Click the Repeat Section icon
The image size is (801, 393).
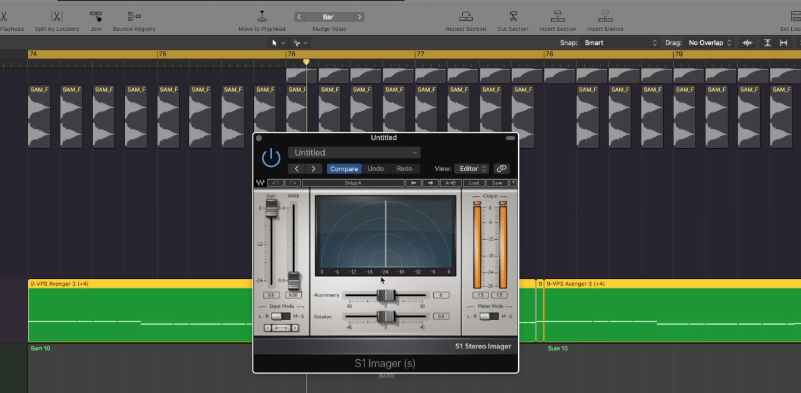[x=465, y=16]
